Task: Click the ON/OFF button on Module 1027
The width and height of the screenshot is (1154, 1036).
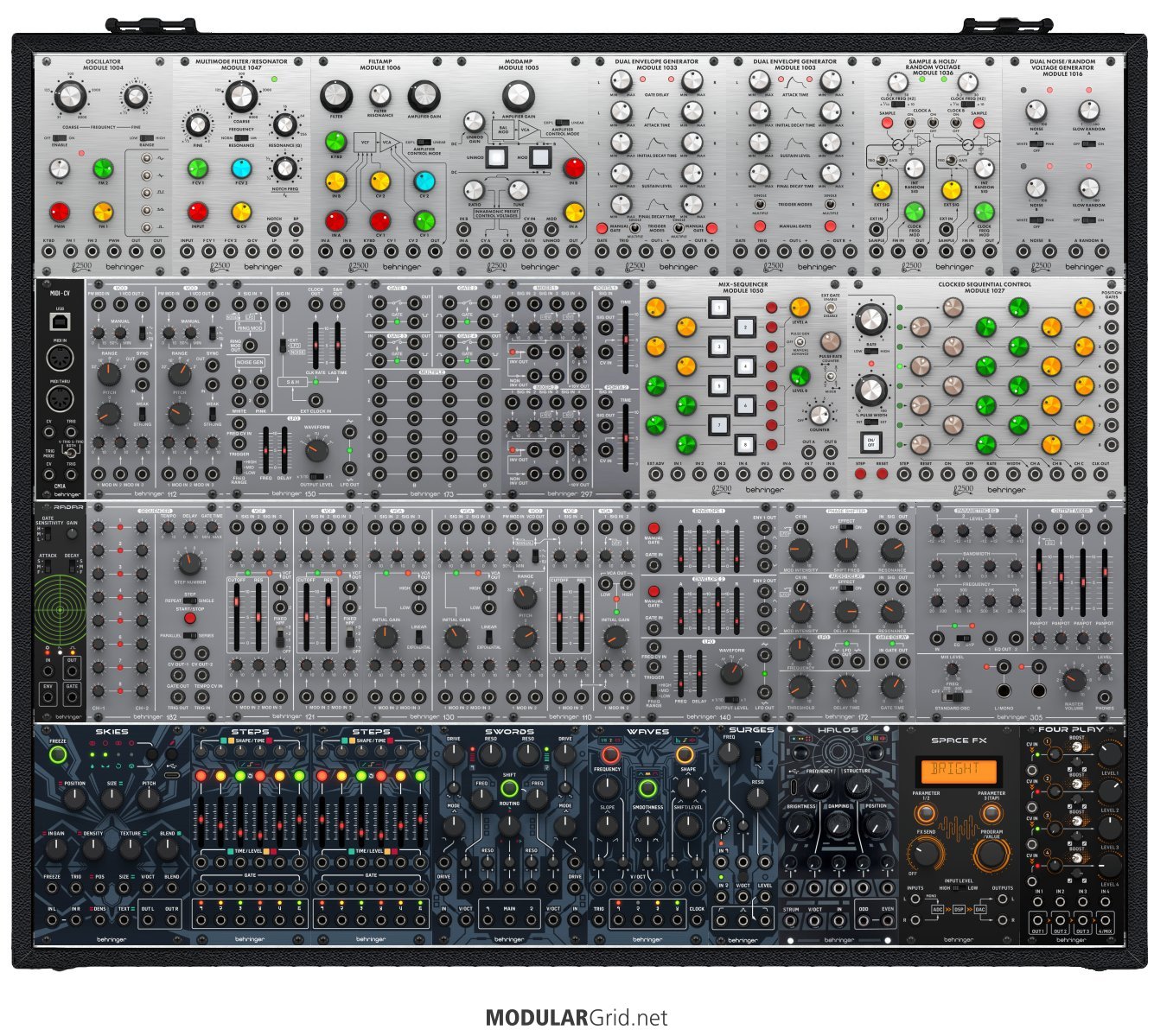Action: coord(870,442)
